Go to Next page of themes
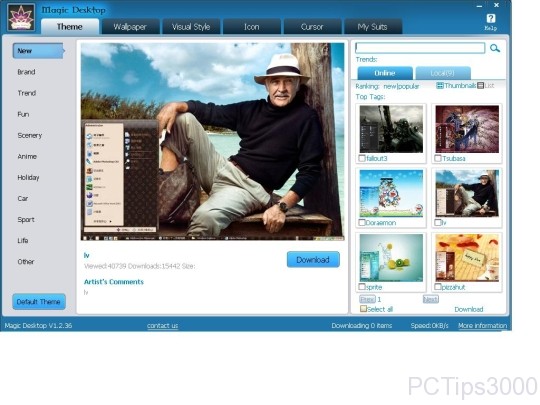The height and width of the screenshot is (405, 540). [x=430, y=299]
